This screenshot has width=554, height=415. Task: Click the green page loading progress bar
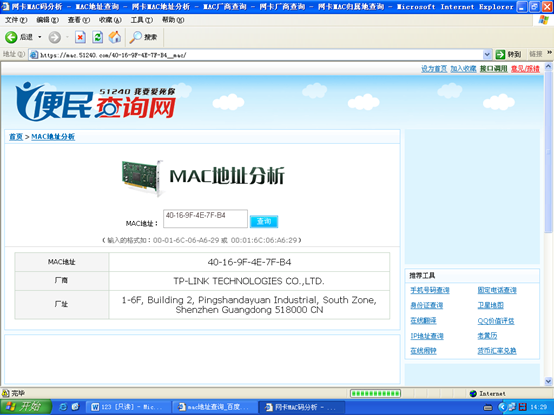click(375, 393)
